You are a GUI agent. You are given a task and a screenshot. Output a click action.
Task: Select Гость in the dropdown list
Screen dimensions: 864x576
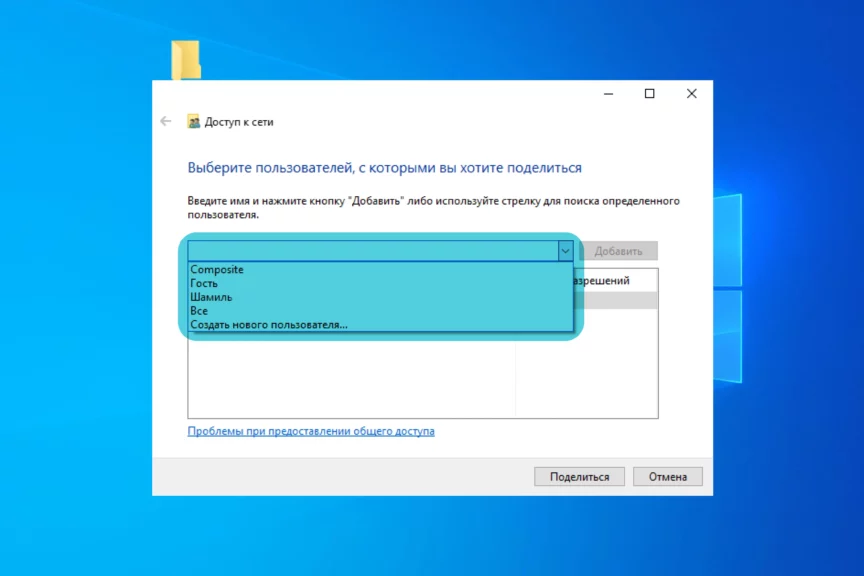click(204, 284)
